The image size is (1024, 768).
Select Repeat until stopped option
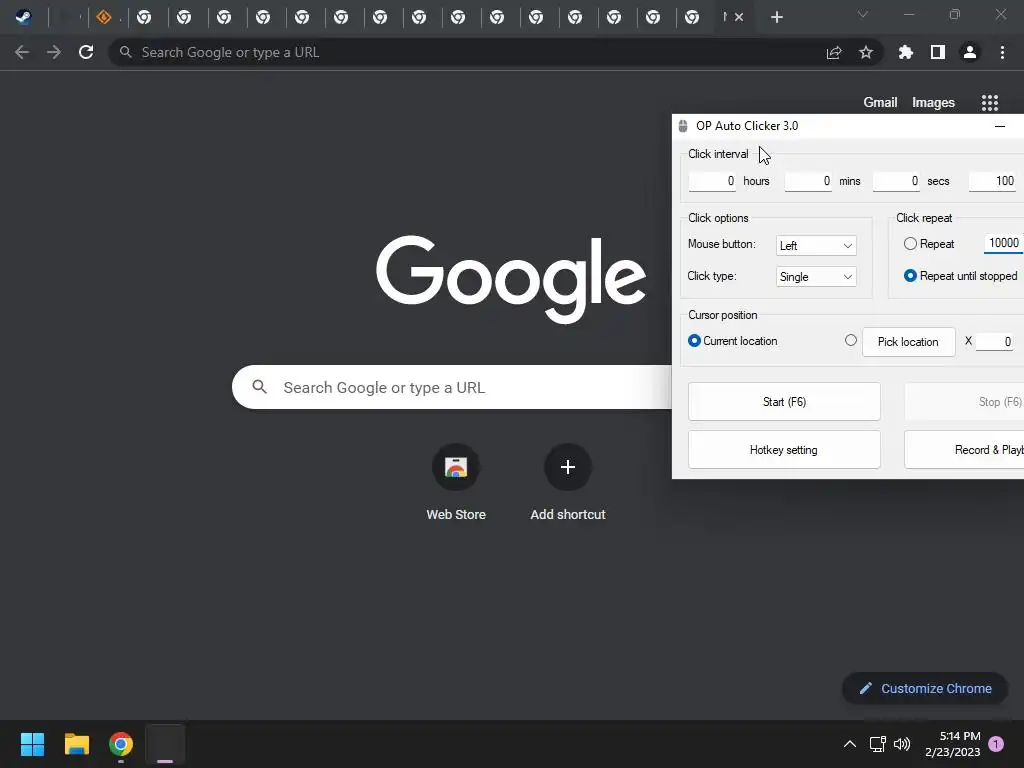tap(910, 276)
